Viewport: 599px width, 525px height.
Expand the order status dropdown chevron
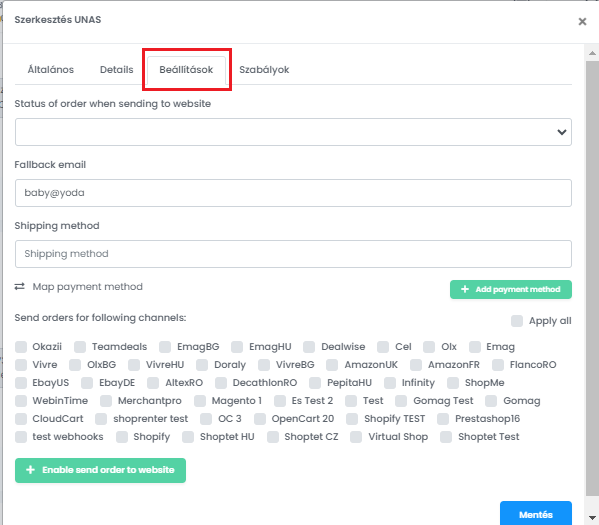(561, 132)
